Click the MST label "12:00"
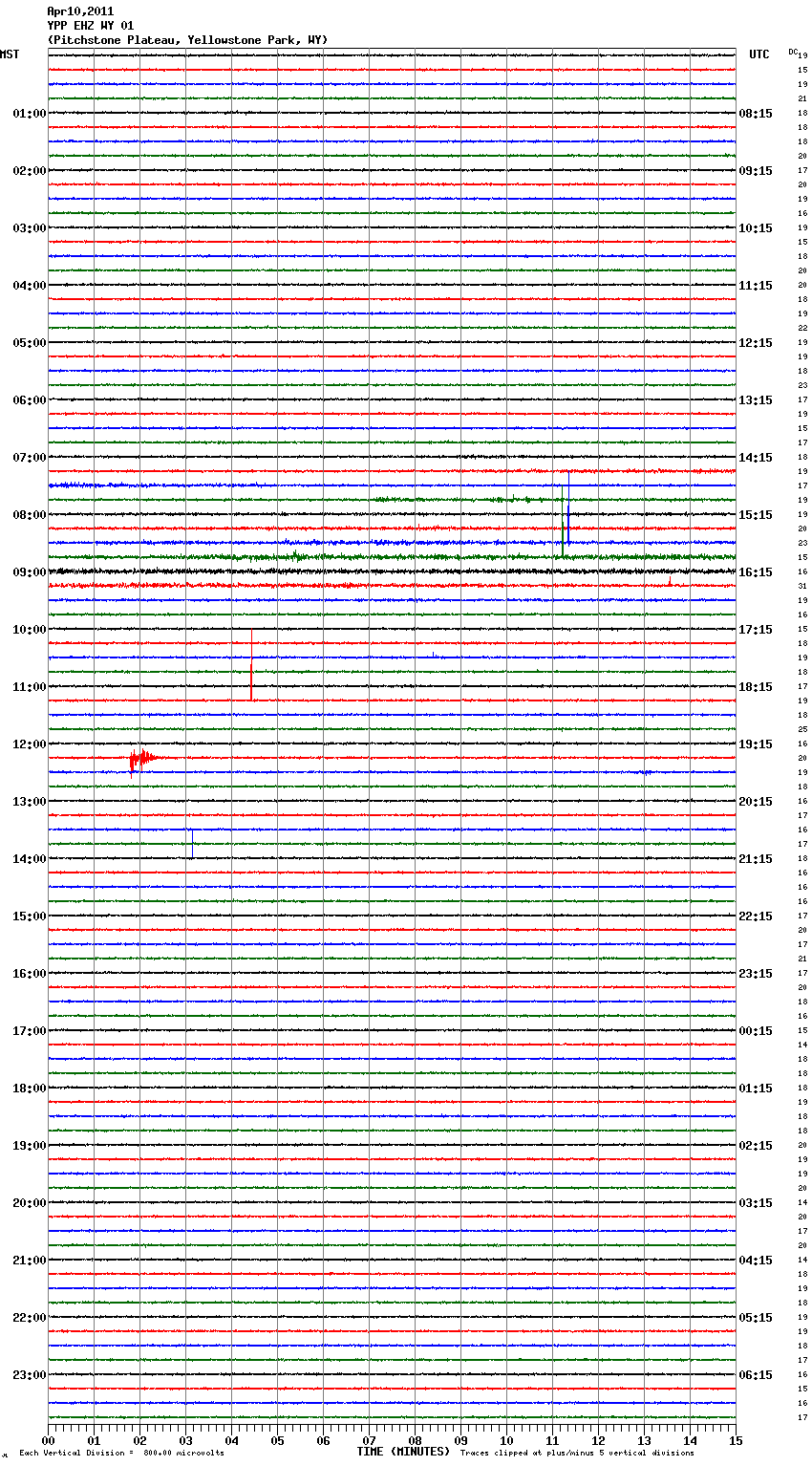Viewport: 812px width, 1466px height. click(x=30, y=744)
